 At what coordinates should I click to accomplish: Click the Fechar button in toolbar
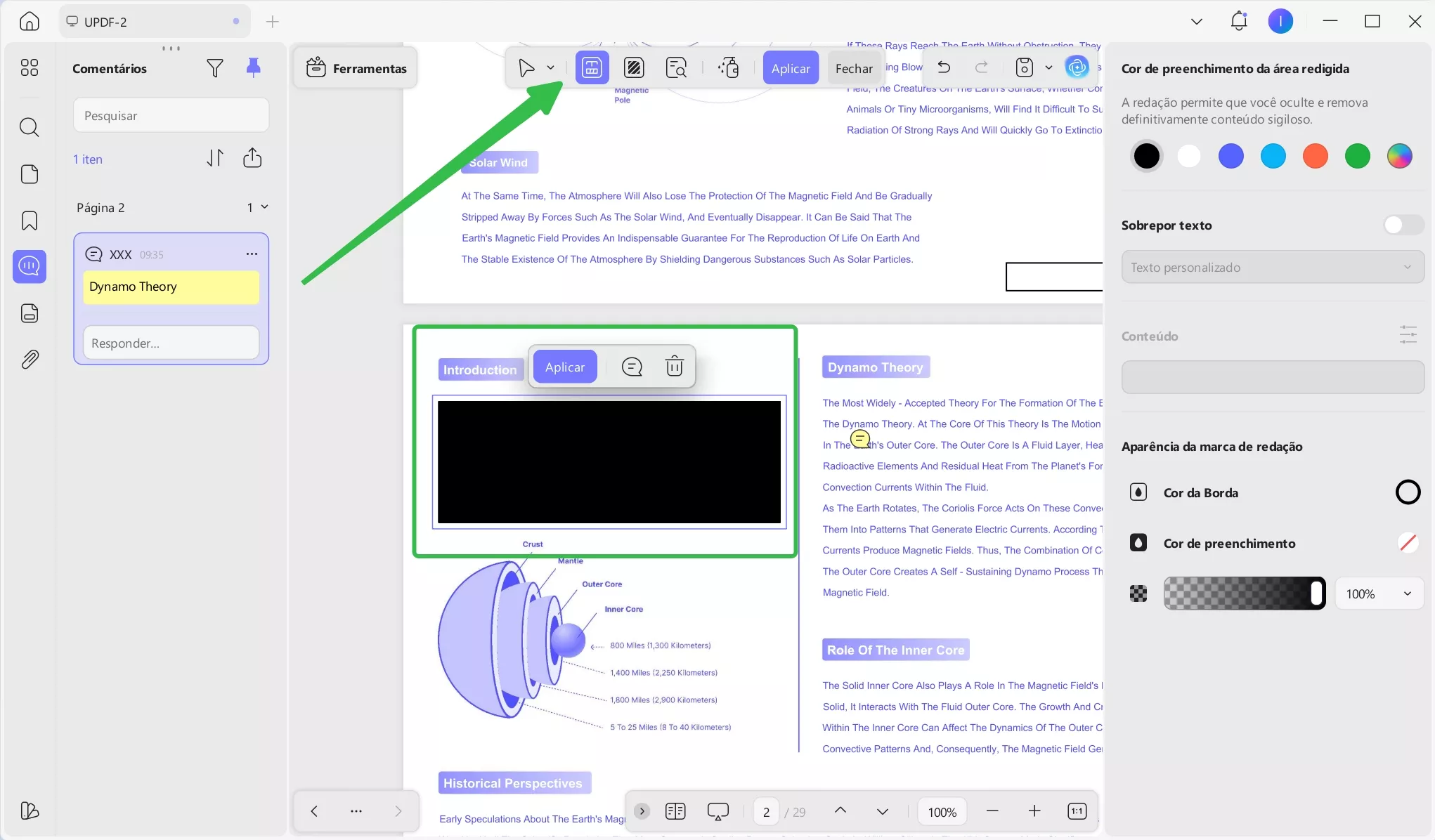[x=853, y=68]
